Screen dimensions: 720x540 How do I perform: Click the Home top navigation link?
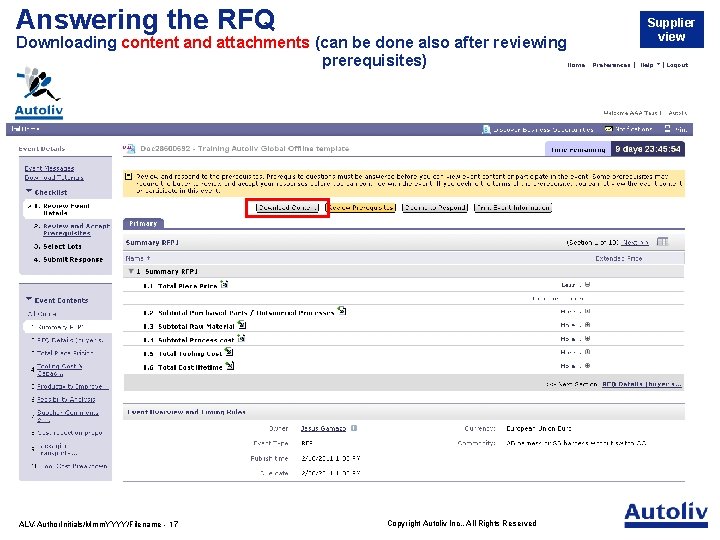[576, 65]
